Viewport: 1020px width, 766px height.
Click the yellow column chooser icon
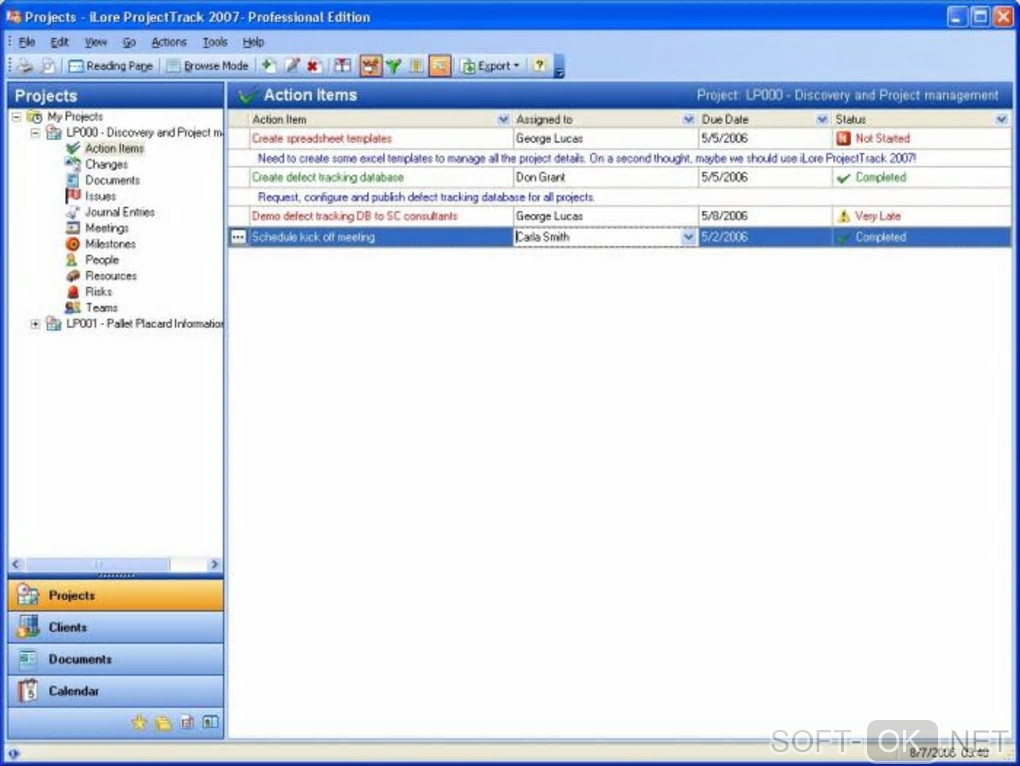416,66
